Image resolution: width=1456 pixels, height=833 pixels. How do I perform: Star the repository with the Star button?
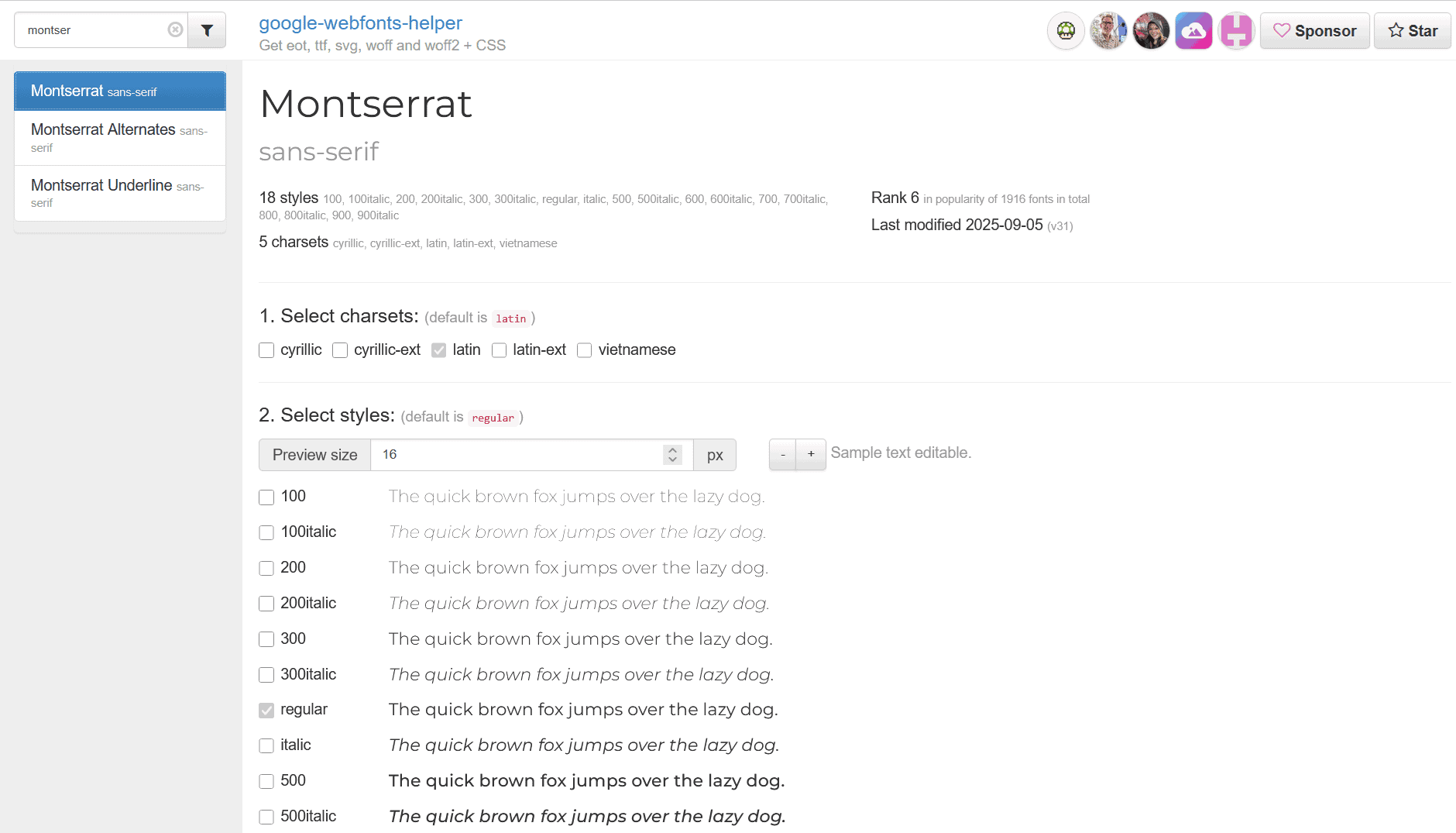[x=1412, y=31]
